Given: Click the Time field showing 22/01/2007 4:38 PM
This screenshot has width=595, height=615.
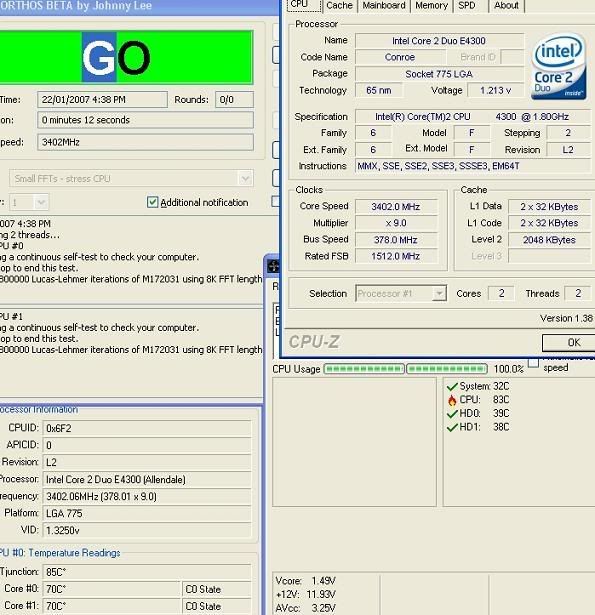Looking at the screenshot, I should [x=102, y=100].
